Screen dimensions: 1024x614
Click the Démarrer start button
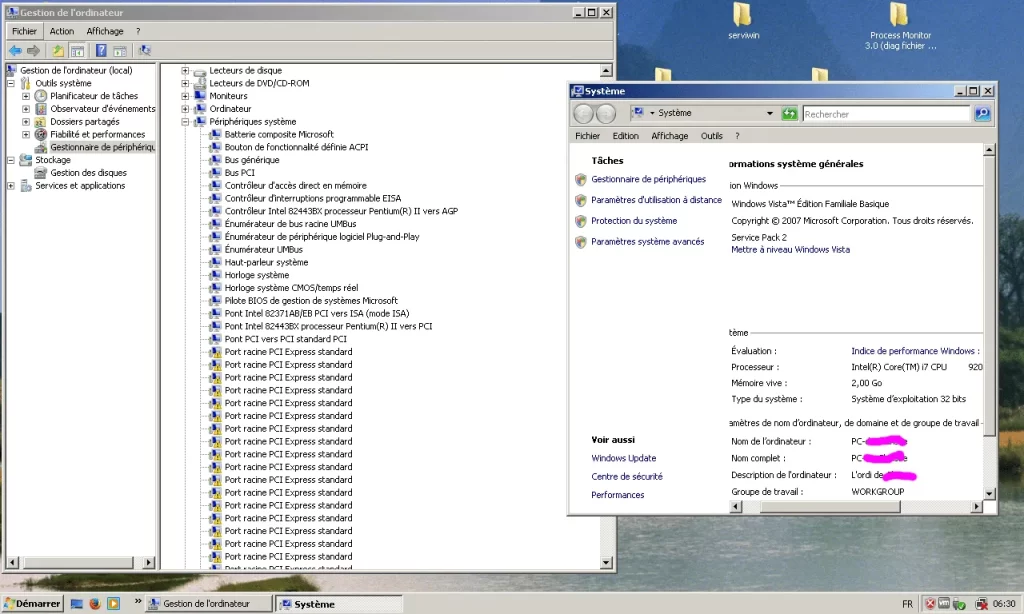32,604
